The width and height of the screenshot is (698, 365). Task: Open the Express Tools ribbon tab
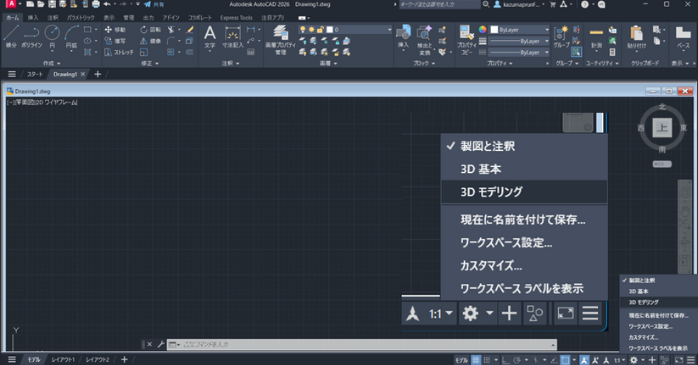(x=236, y=18)
